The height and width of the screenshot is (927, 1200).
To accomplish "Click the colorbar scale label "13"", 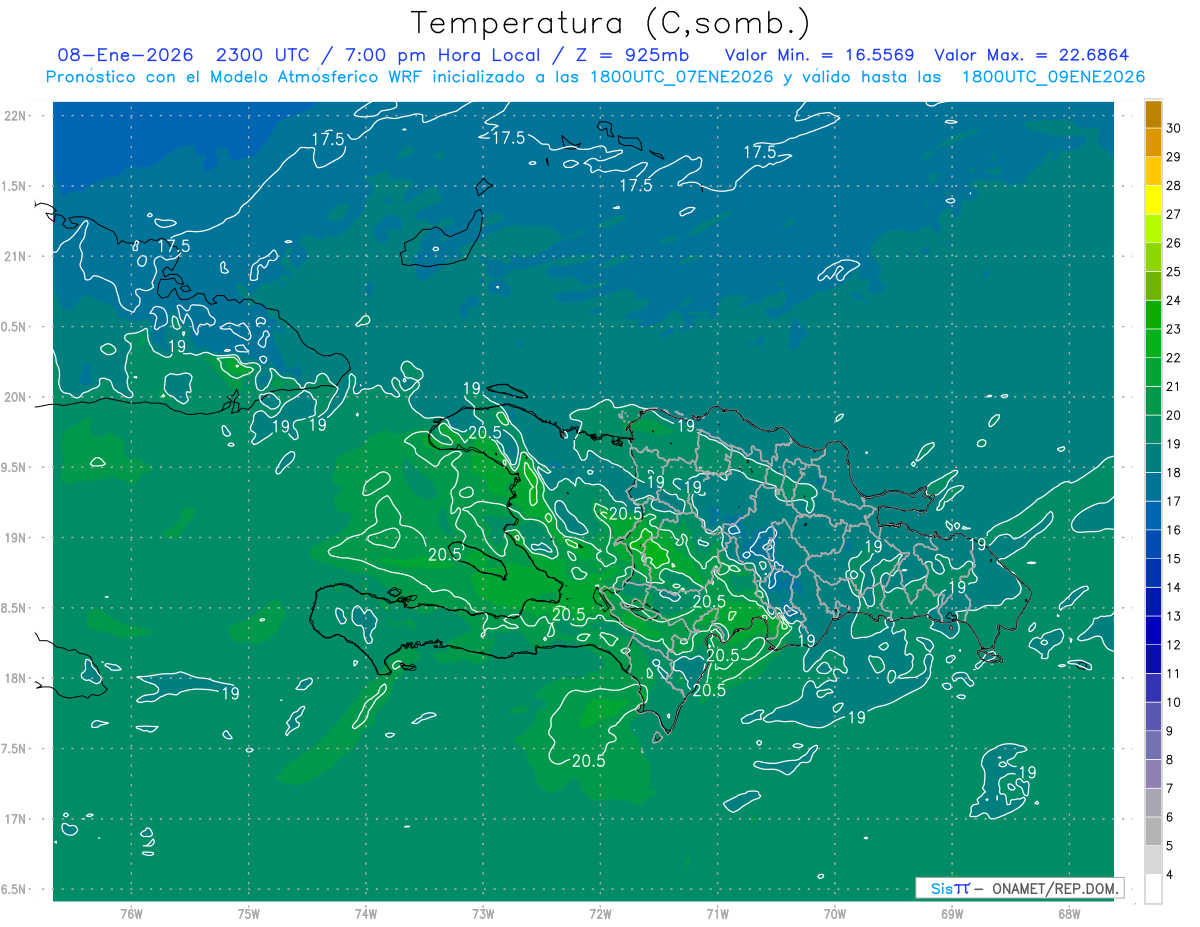I will click(x=1175, y=616).
